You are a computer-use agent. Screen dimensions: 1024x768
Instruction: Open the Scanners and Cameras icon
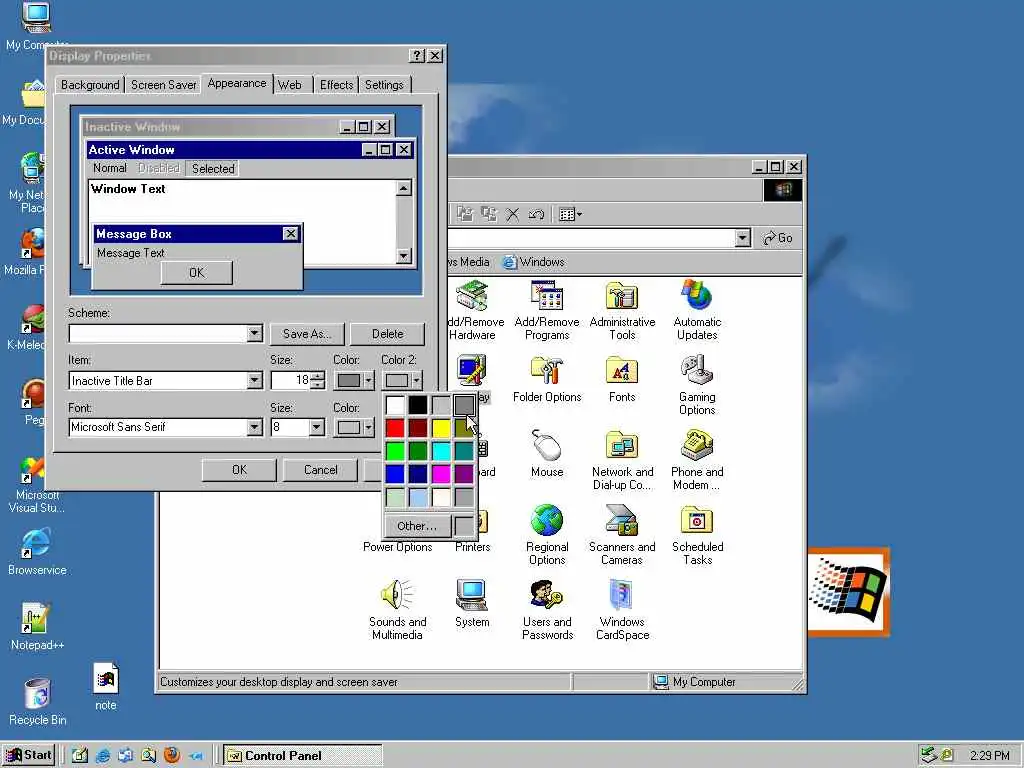click(622, 535)
